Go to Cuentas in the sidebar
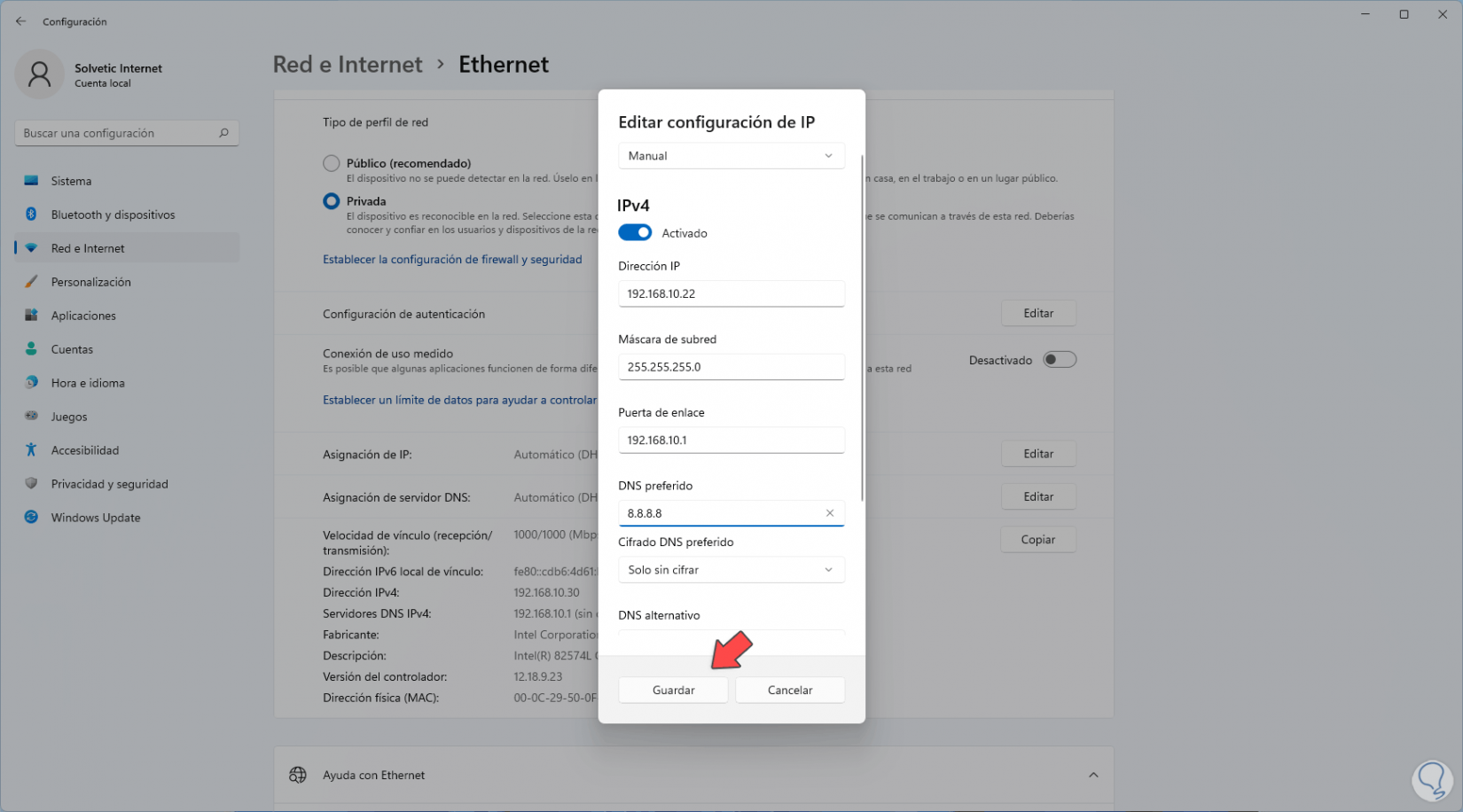1463x812 pixels. (72, 349)
